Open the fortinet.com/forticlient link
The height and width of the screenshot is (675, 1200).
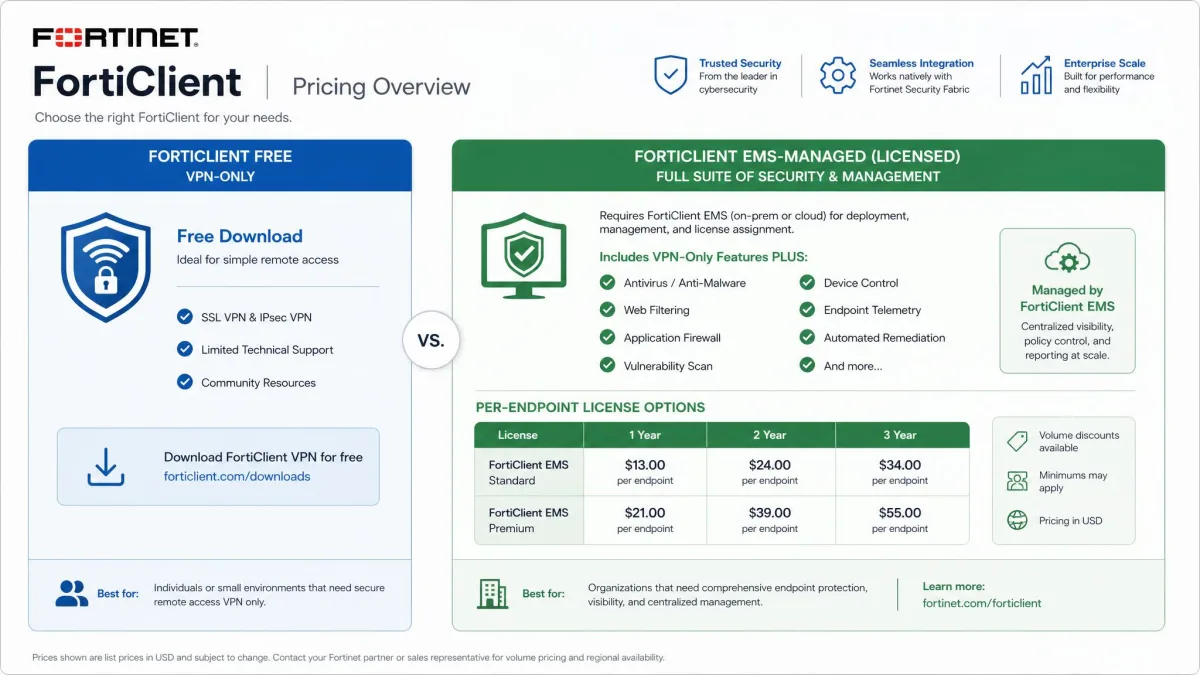(x=982, y=603)
